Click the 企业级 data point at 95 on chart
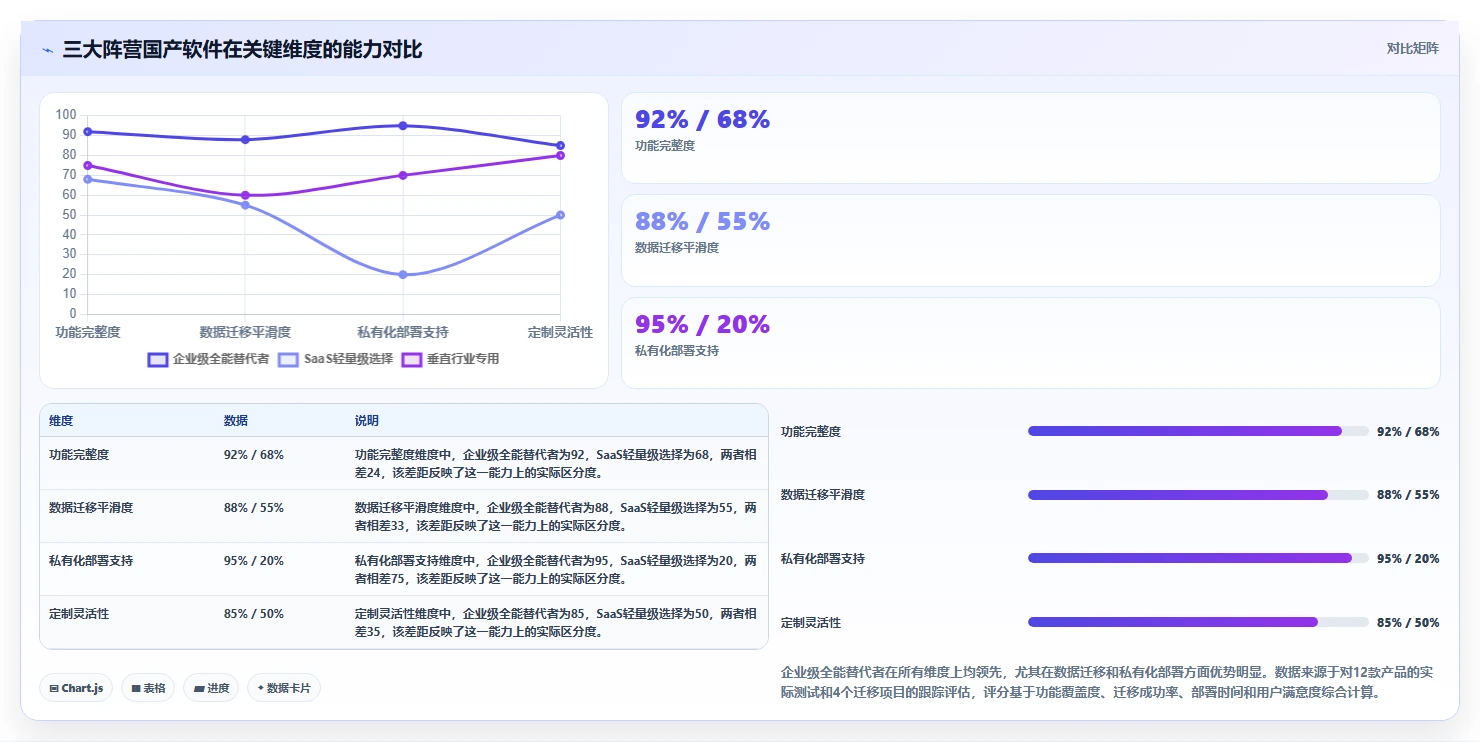The image size is (1480, 742). coord(403,125)
